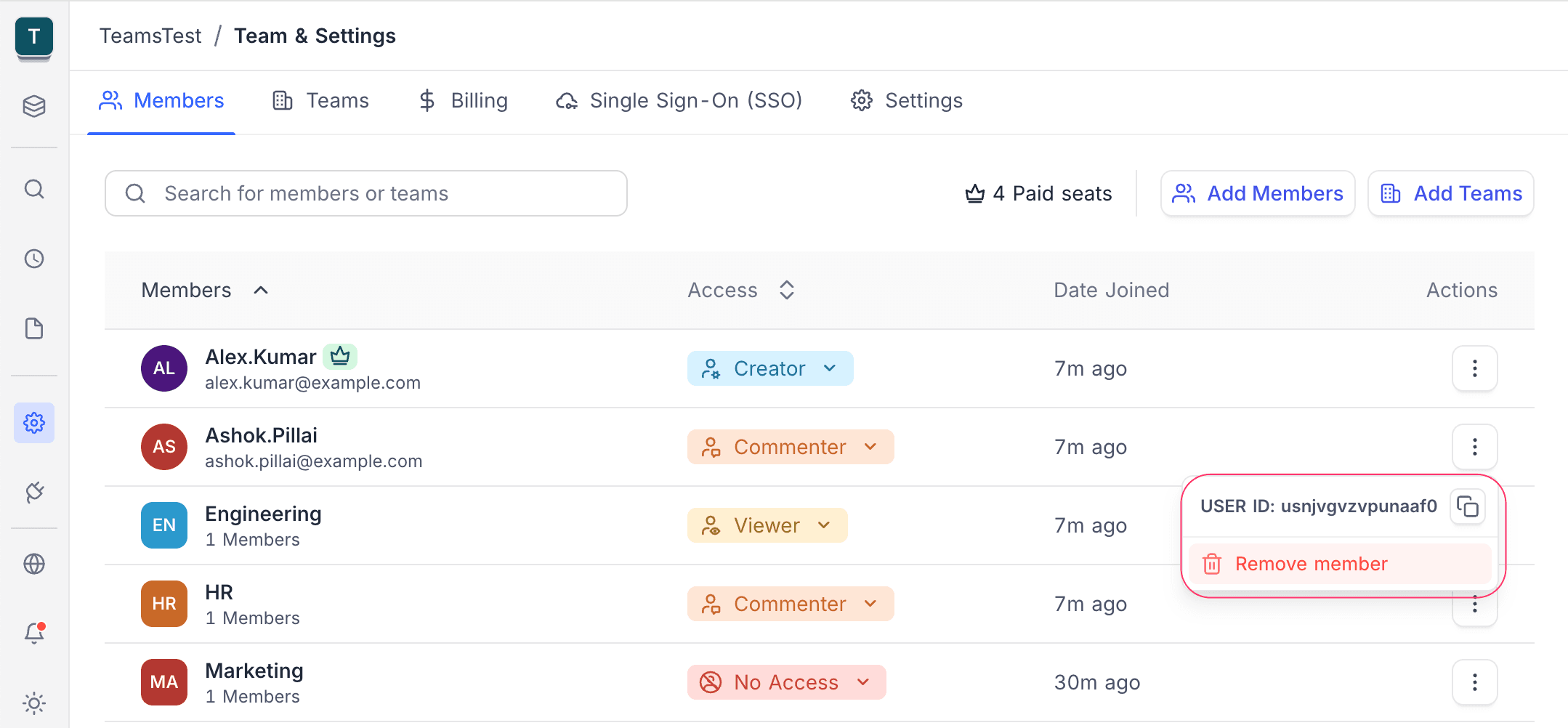Switch to the Billing tab
This screenshot has height=728, width=1568.
464,100
